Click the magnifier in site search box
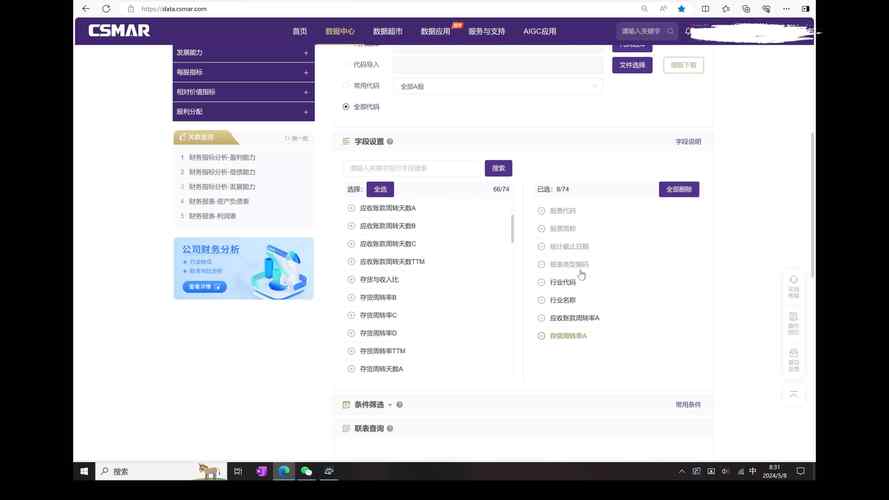The width and height of the screenshot is (889, 500). [x=670, y=31]
